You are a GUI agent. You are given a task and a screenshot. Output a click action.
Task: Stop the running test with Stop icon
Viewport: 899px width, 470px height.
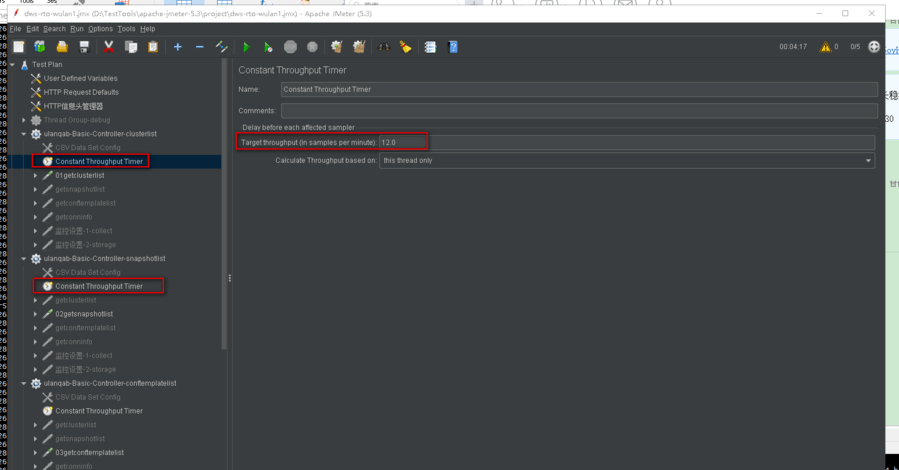tap(290, 47)
